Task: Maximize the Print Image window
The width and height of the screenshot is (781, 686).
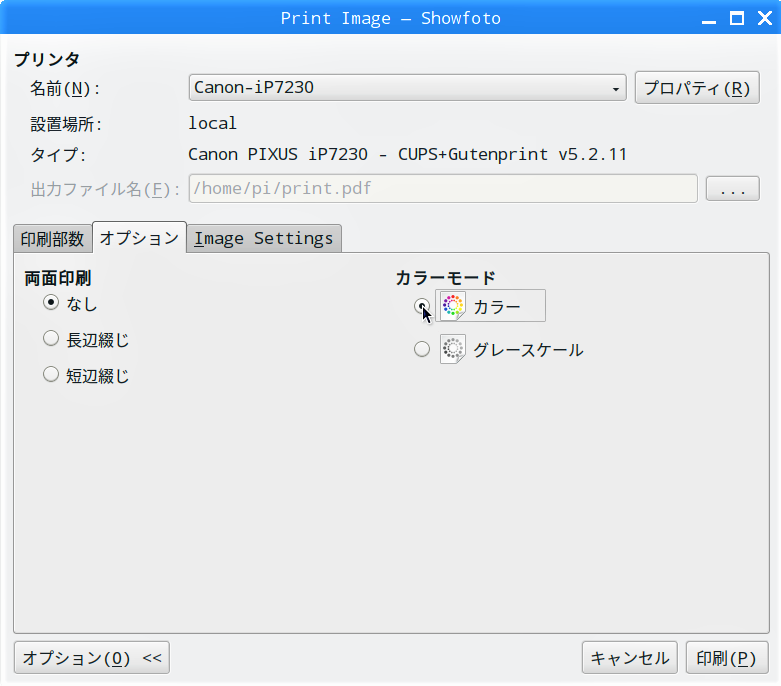Action: click(x=737, y=18)
